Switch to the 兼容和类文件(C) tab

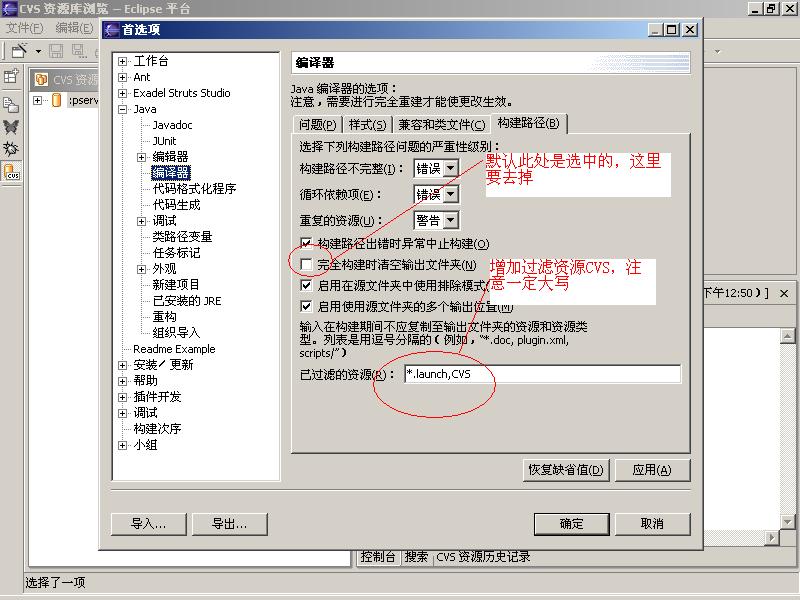(441, 124)
